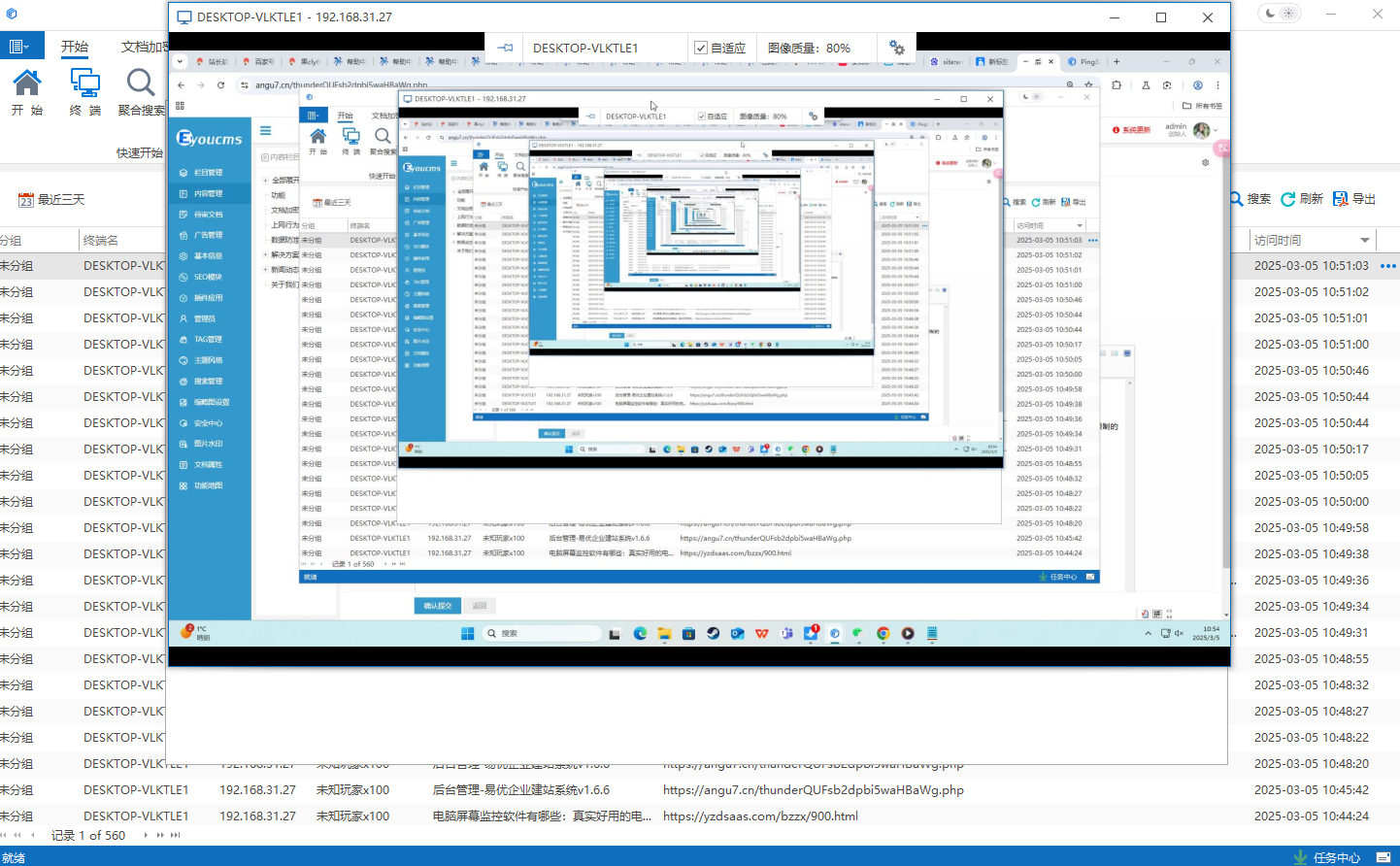Screen dimensions: 1400x866
Task: Click the 刷新 refresh icon in the main app
Action: pos(1288,199)
